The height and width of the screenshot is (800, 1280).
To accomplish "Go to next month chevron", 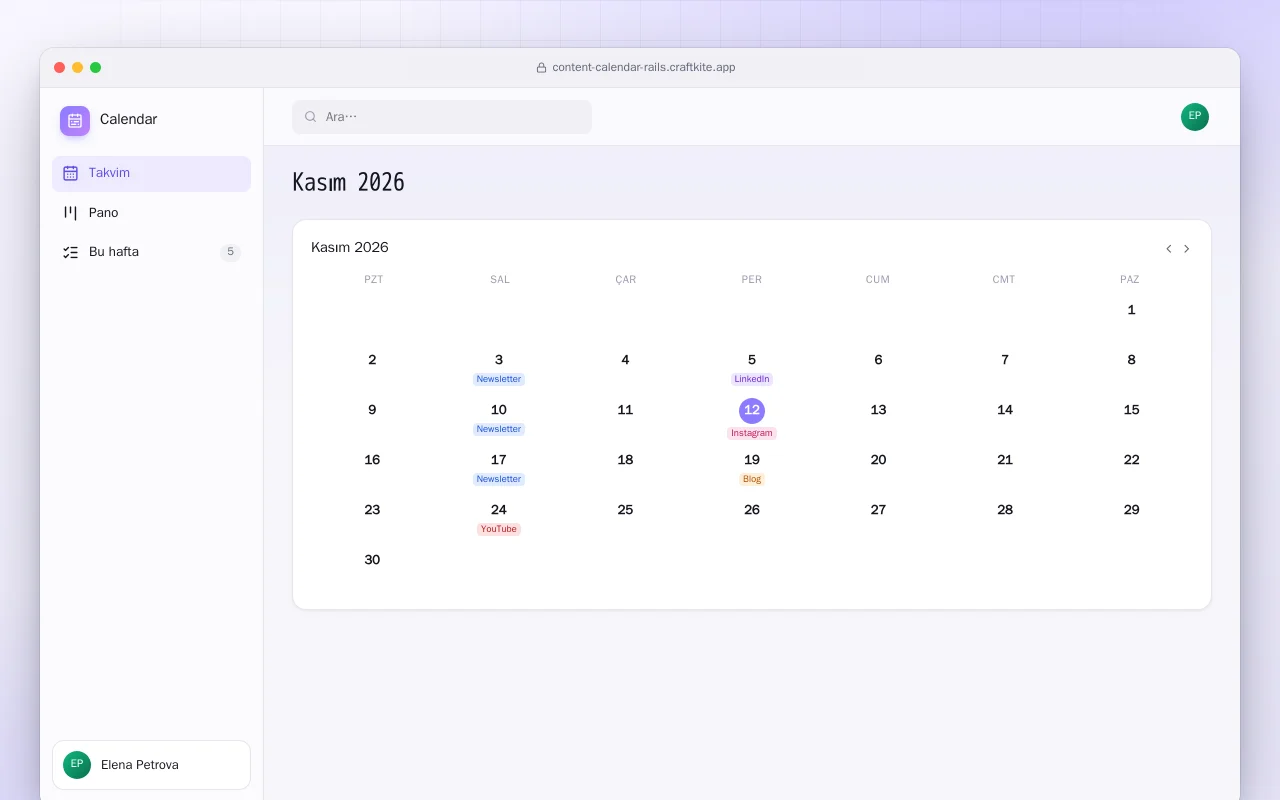I will (x=1187, y=249).
